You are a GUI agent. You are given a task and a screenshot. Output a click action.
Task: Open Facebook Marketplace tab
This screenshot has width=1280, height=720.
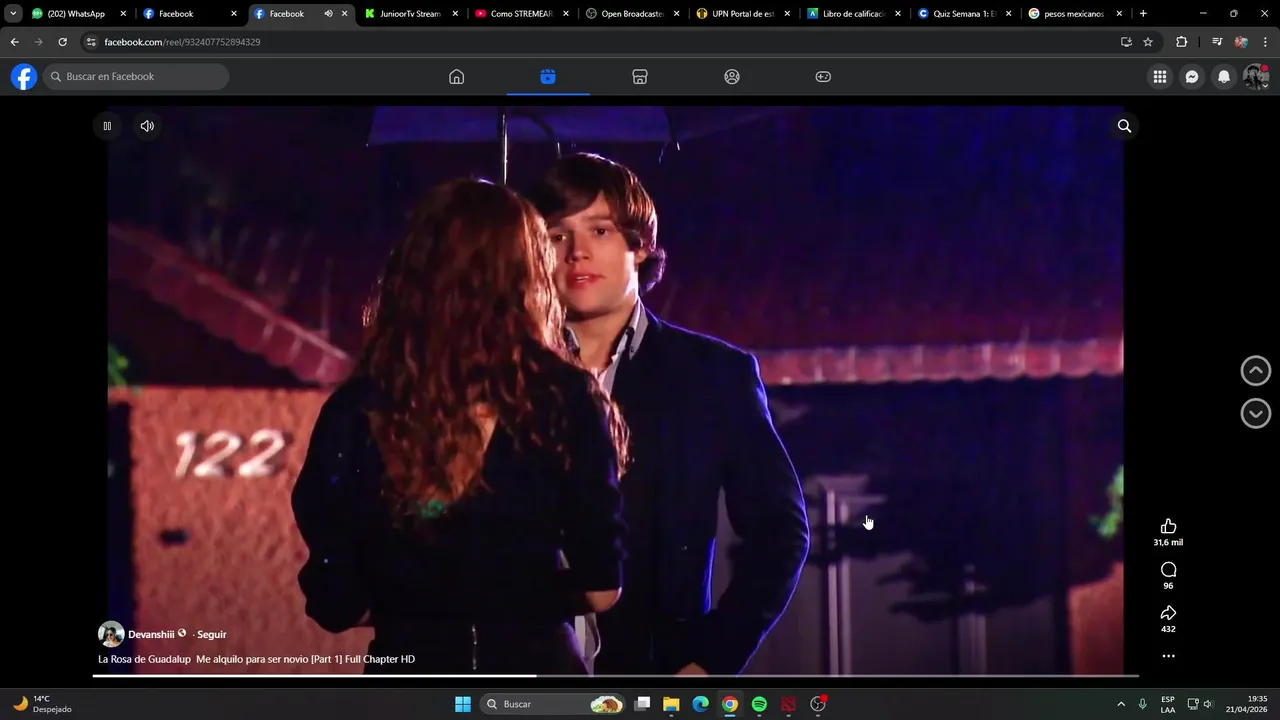[x=640, y=77]
